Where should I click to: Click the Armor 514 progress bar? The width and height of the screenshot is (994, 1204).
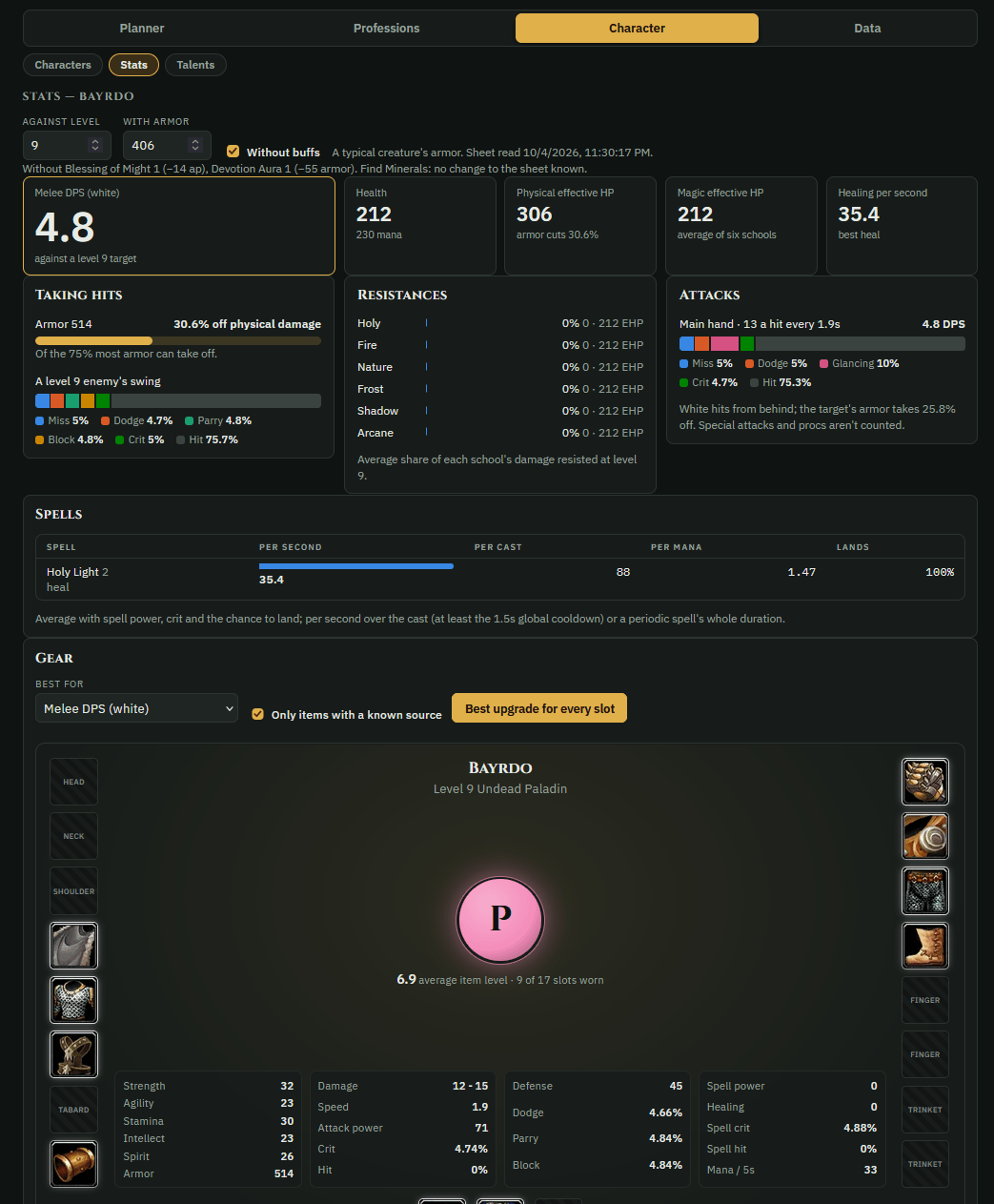click(178, 340)
